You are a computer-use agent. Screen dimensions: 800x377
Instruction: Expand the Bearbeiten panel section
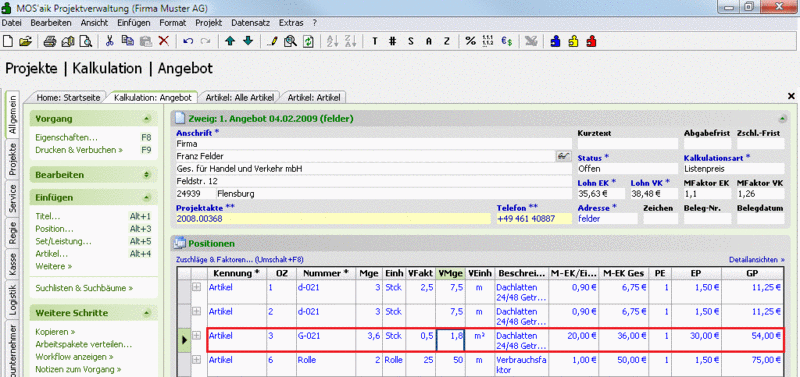[147, 175]
